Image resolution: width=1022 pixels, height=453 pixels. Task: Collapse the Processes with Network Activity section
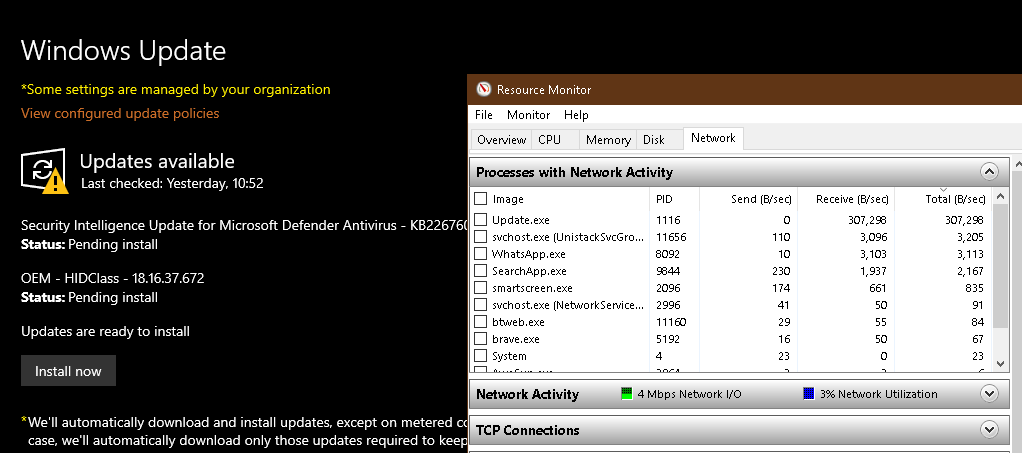989,172
